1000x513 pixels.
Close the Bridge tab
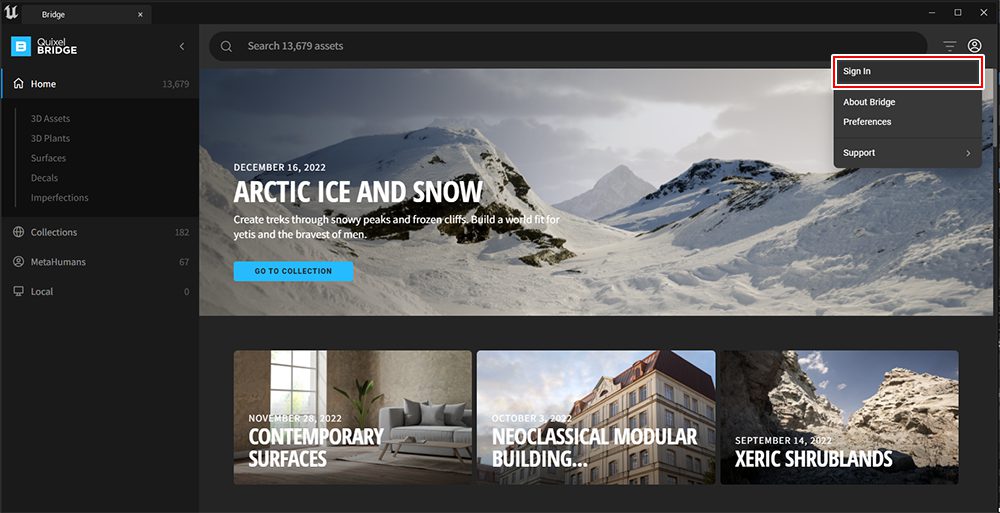point(140,15)
